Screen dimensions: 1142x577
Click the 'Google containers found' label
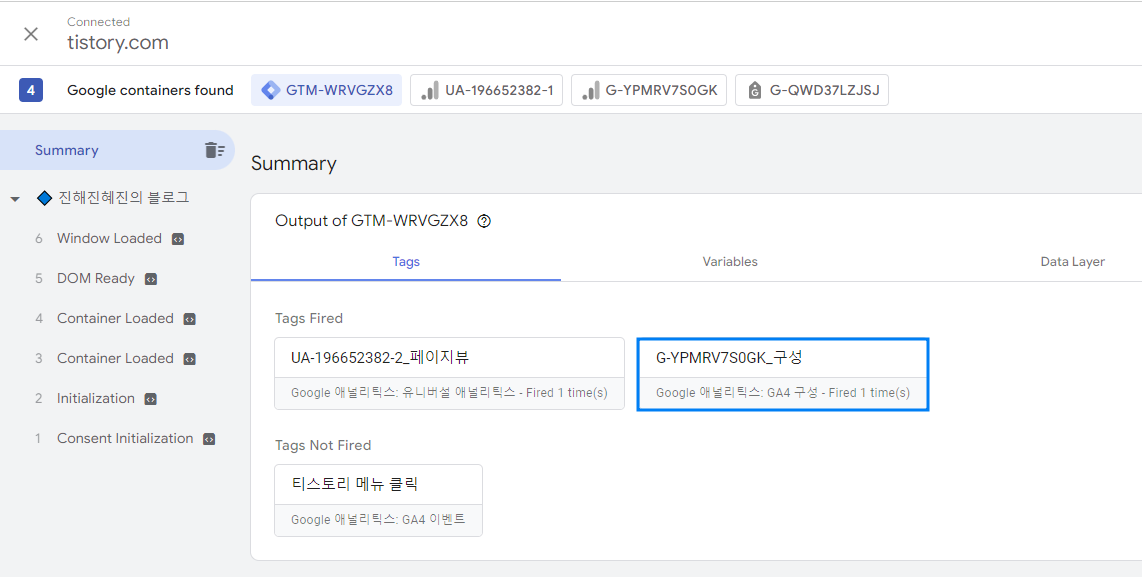(x=150, y=90)
